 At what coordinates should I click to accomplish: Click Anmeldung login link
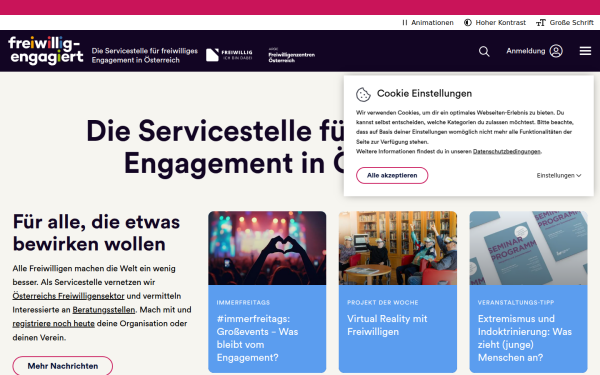(525, 51)
